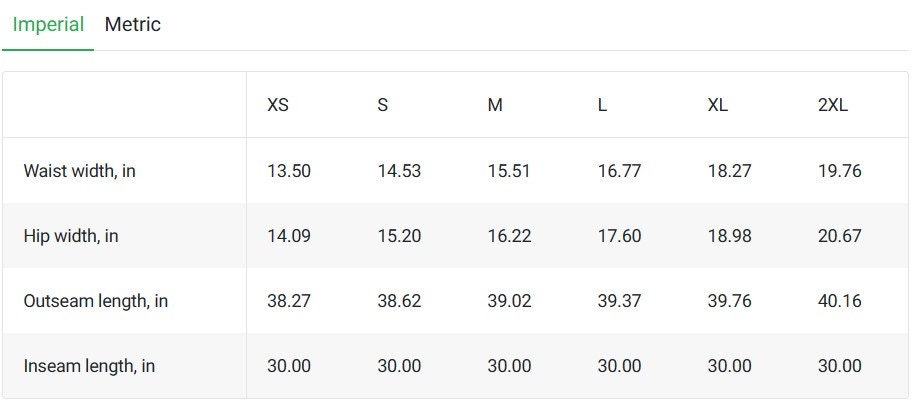Click the 18.98 hip width cell
The image size is (912, 400).
[729, 236]
